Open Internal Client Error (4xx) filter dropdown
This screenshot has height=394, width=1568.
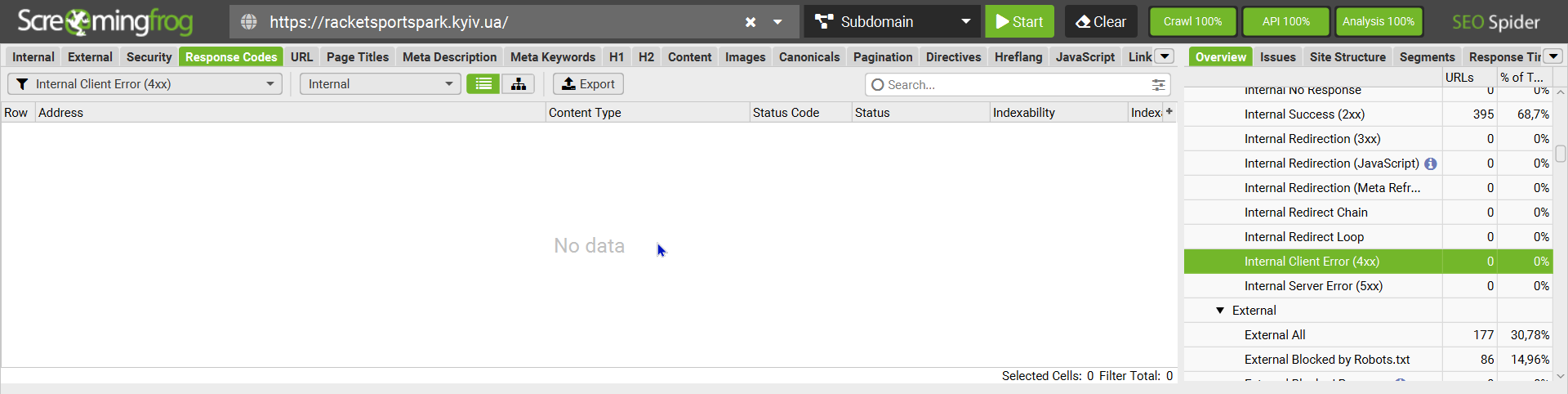[145, 84]
